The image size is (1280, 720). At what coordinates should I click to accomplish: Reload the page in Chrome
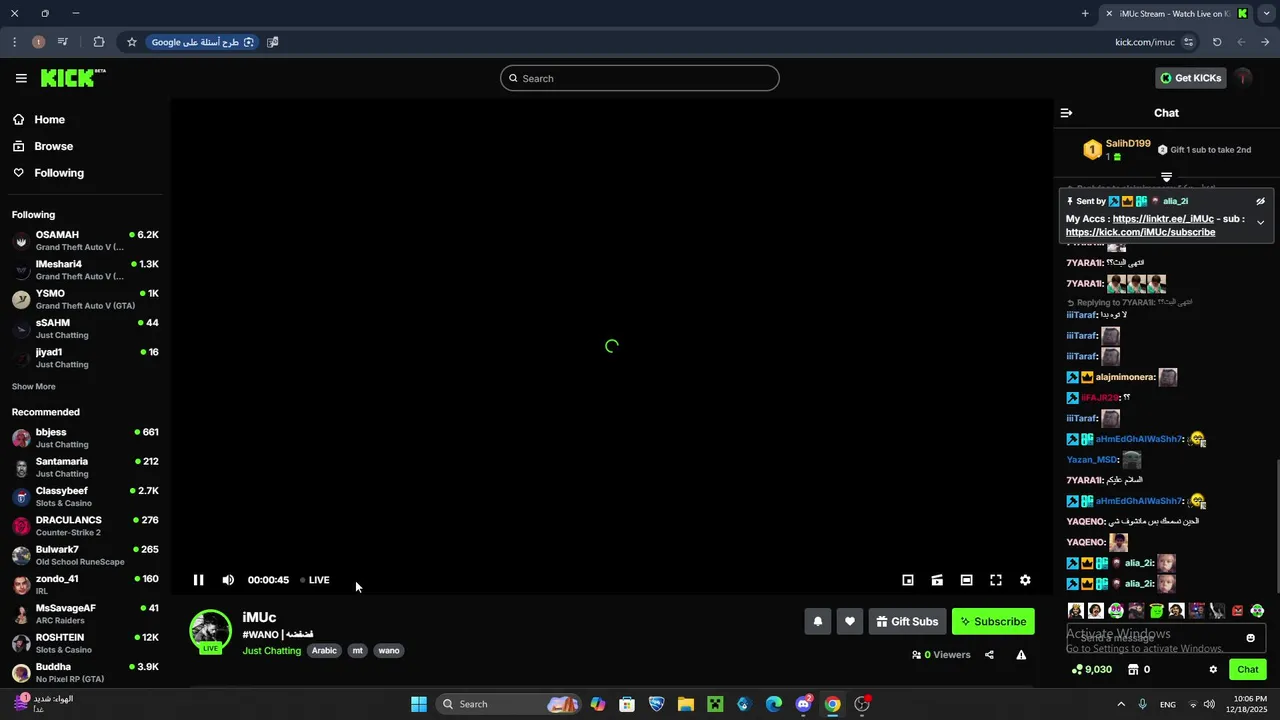(x=1217, y=42)
